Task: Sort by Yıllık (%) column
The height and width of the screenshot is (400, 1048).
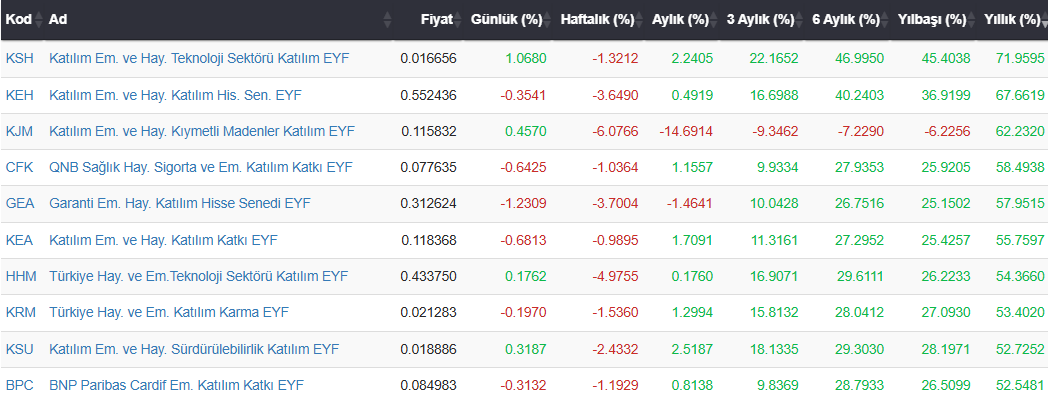Action: click(x=1013, y=20)
